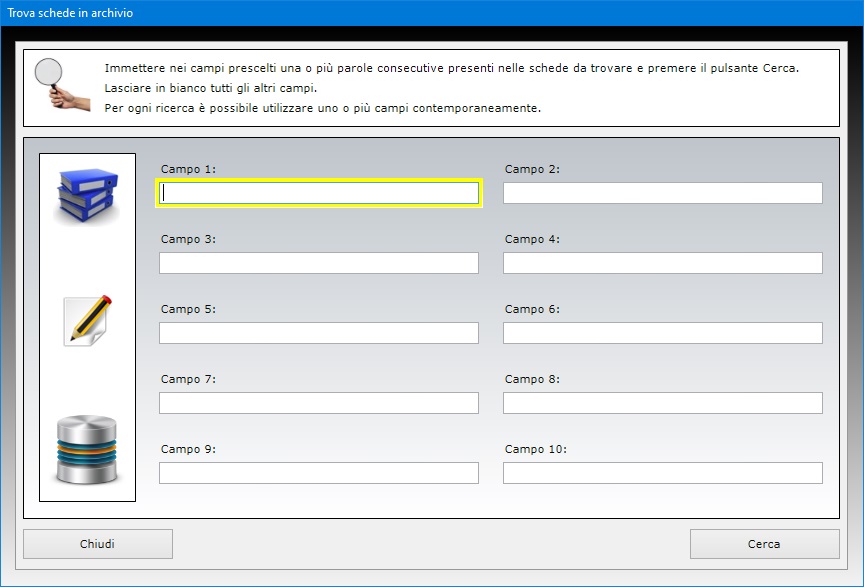Image resolution: width=864 pixels, height=587 pixels.
Task: Click the magnifying glass in hand icon
Action: (x=62, y=84)
